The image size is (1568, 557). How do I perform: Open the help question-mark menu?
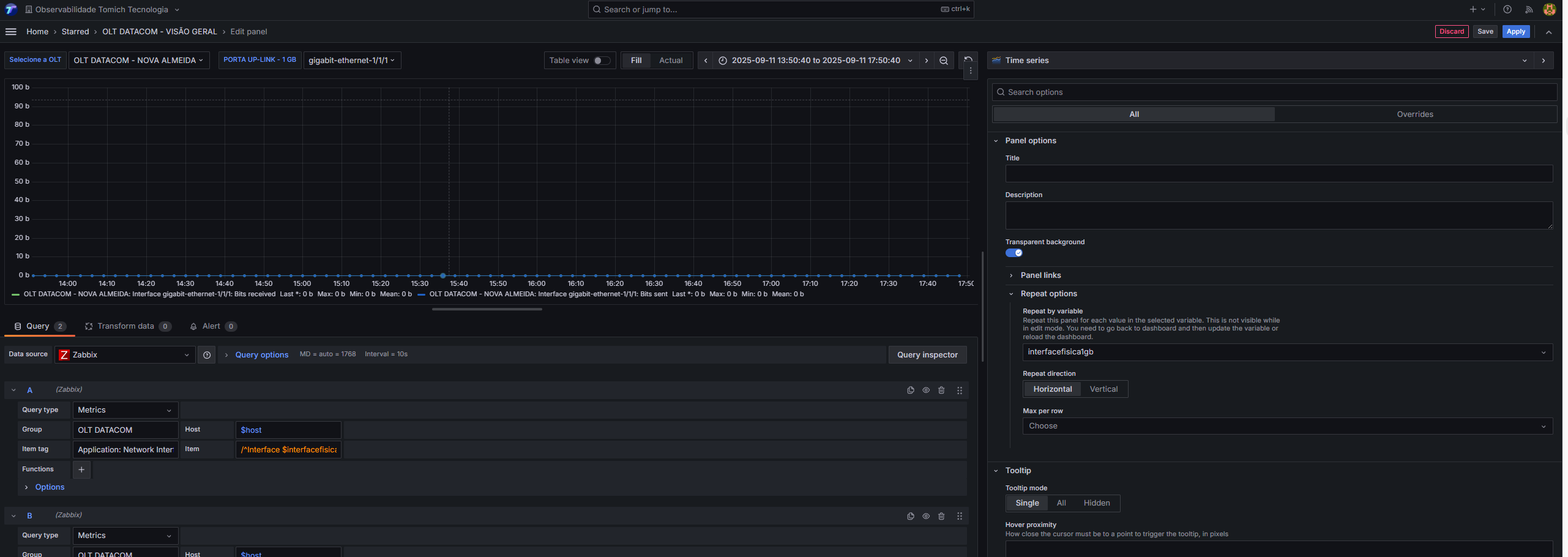1507,9
